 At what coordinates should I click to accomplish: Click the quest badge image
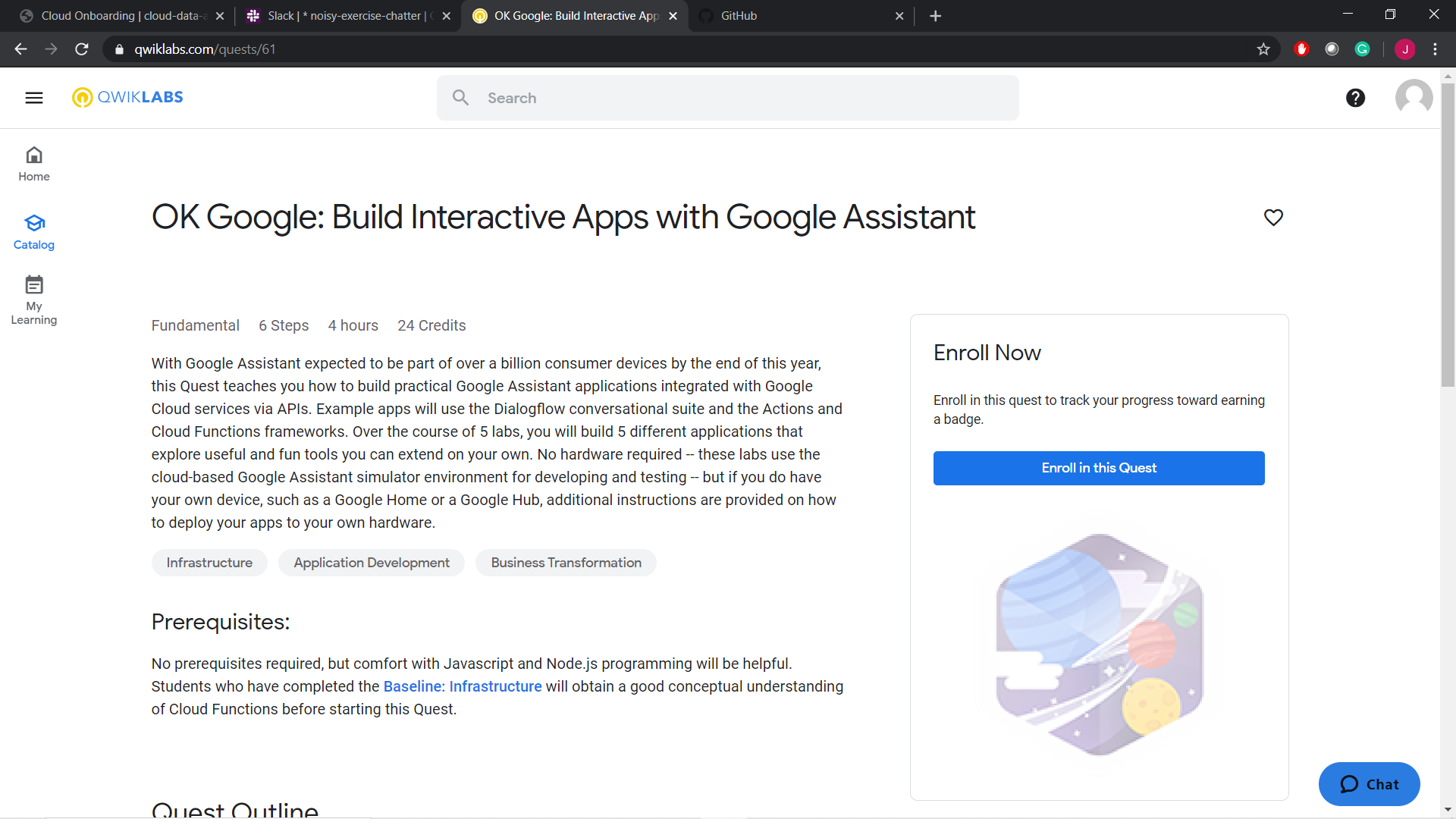tap(1099, 645)
